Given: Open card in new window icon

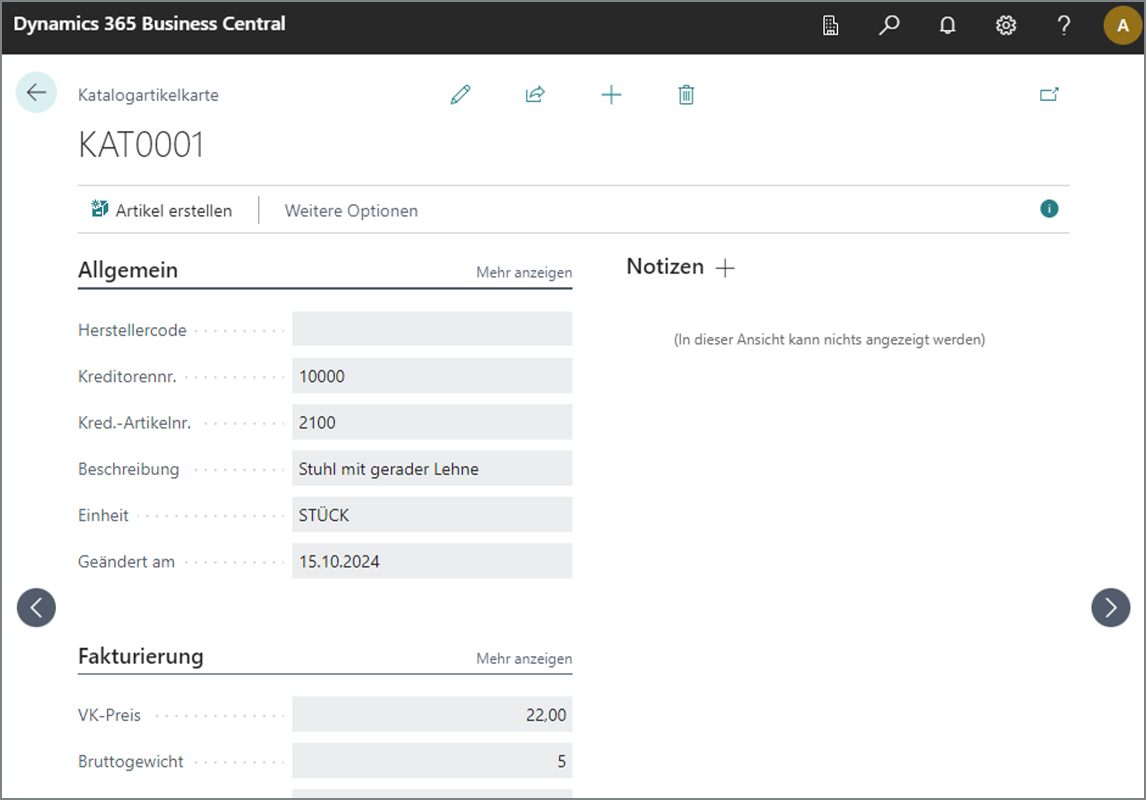Looking at the screenshot, I should click(x=1049, y=95).
